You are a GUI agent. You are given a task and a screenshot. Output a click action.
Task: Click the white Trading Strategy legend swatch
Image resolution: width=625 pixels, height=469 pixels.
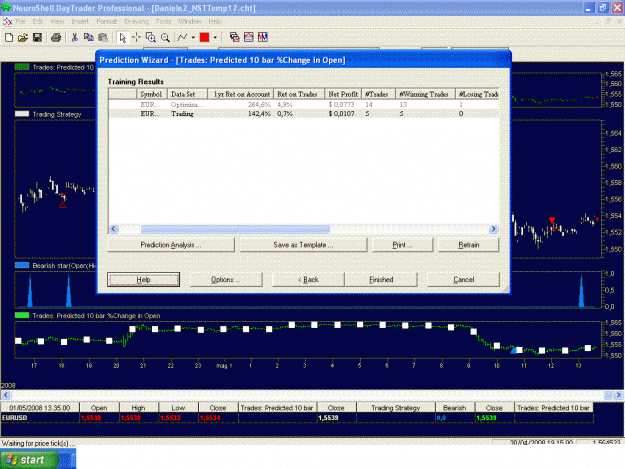(x=22, y=114)
